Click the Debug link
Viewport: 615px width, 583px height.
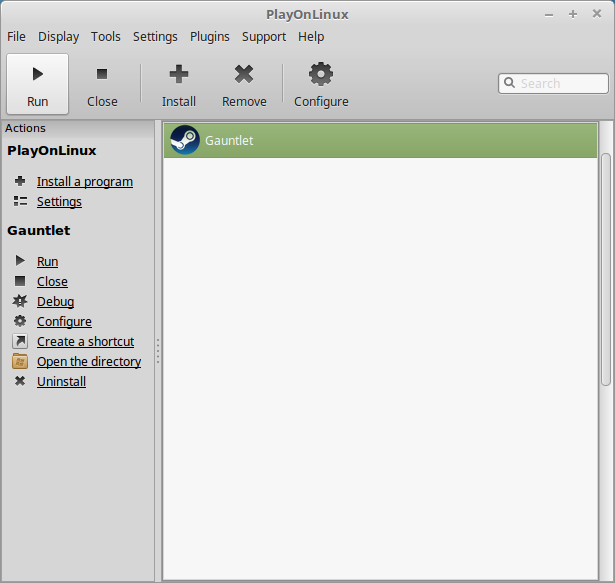pyautogui.click(x=55, y=301)
